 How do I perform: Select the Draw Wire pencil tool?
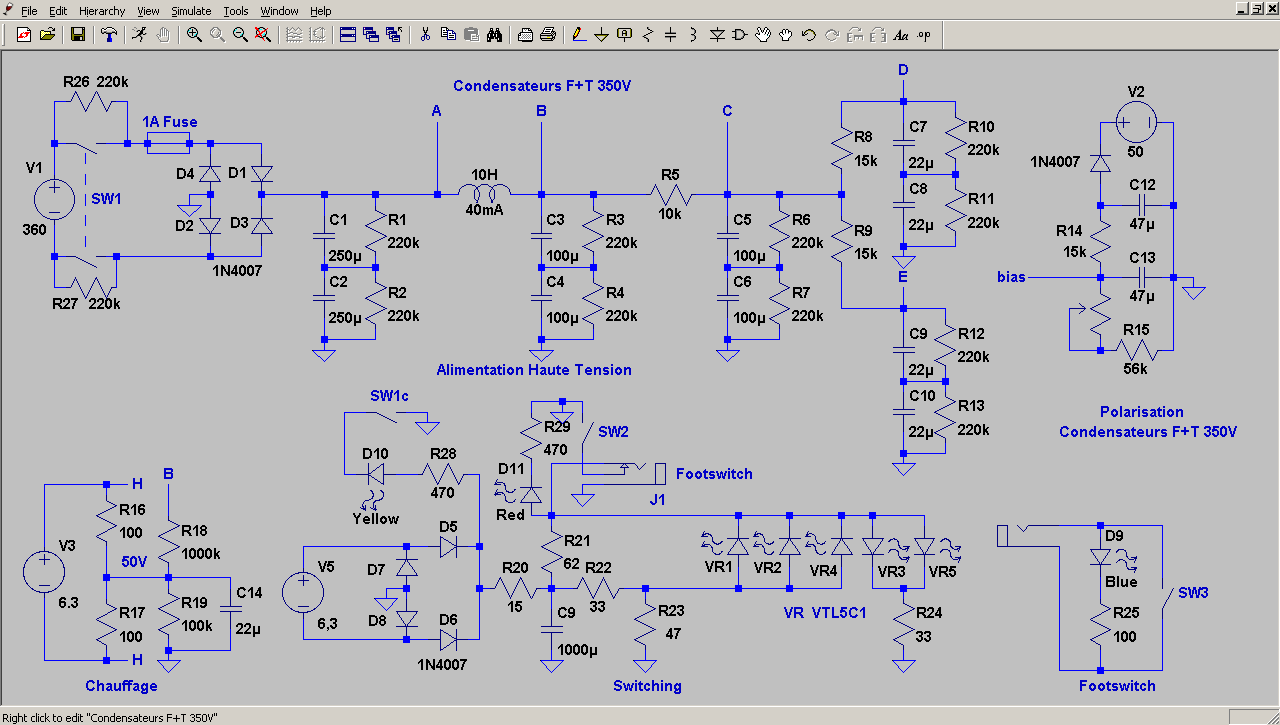tap(578, 34)
